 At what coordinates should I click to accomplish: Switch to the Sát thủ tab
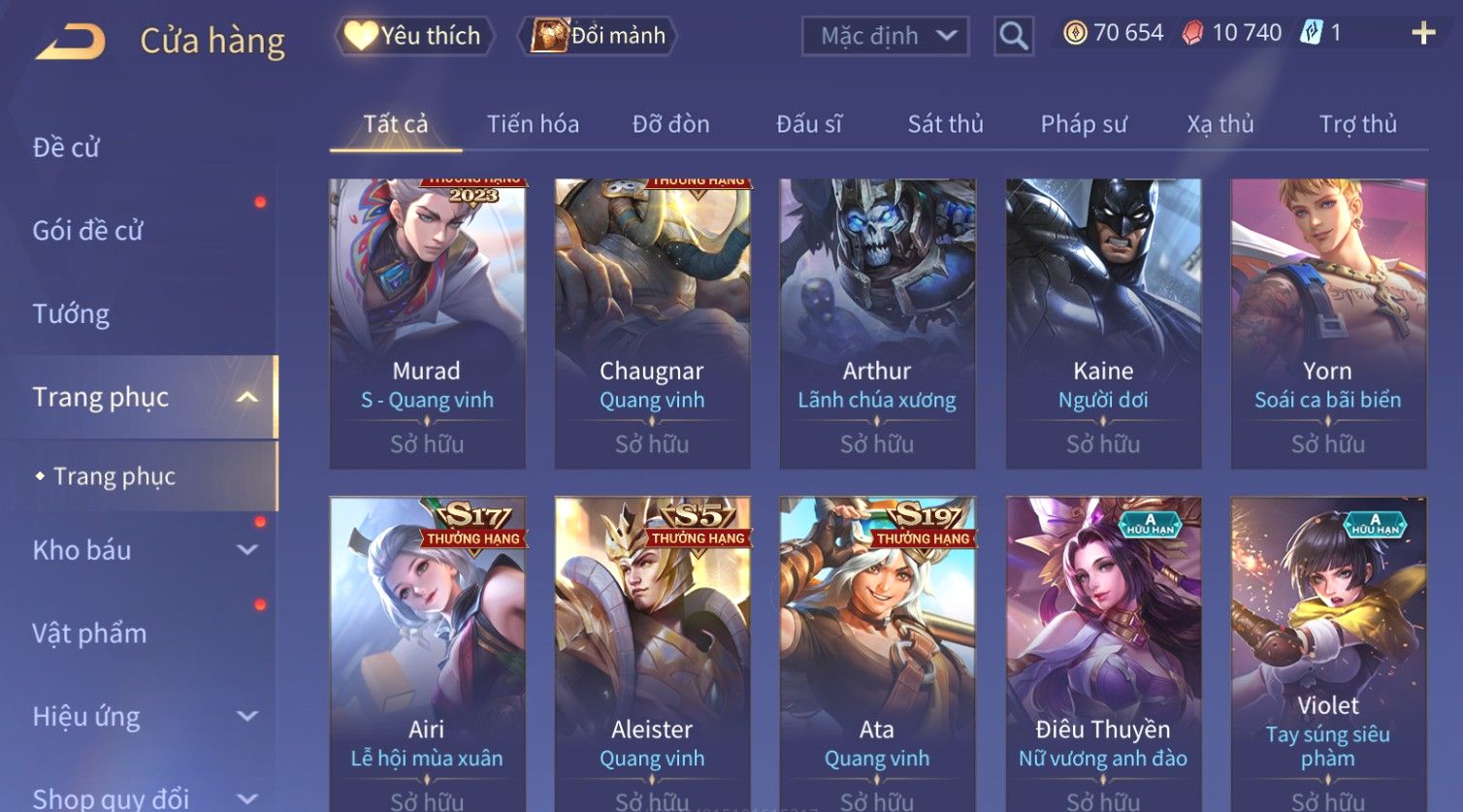[x=945, y=124]
